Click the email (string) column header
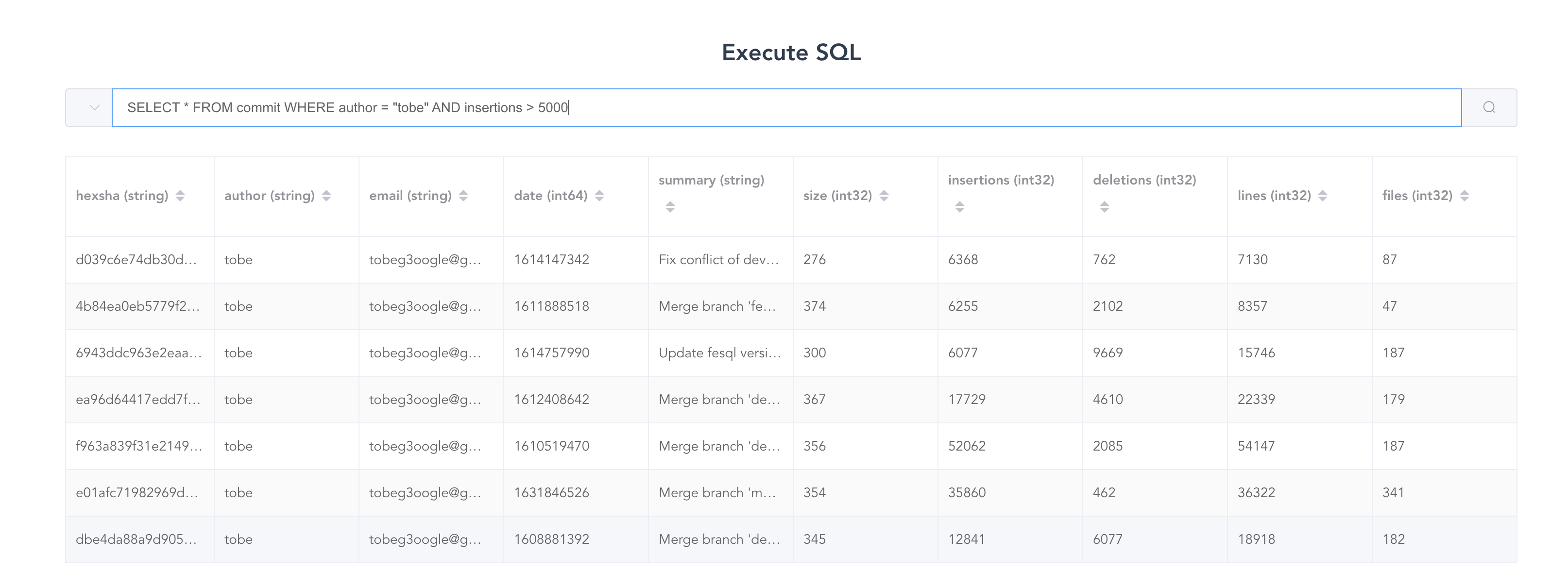This screenshot has width=1568, height=570. (x=409, y=196)
